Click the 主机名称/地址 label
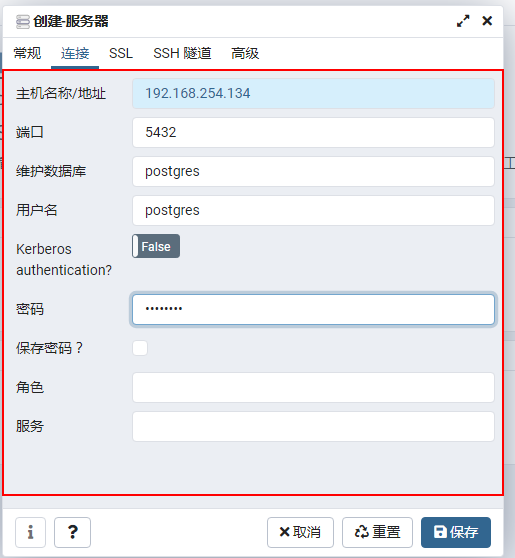This screenshot has height=558, width=515. (x=61, y=94)
